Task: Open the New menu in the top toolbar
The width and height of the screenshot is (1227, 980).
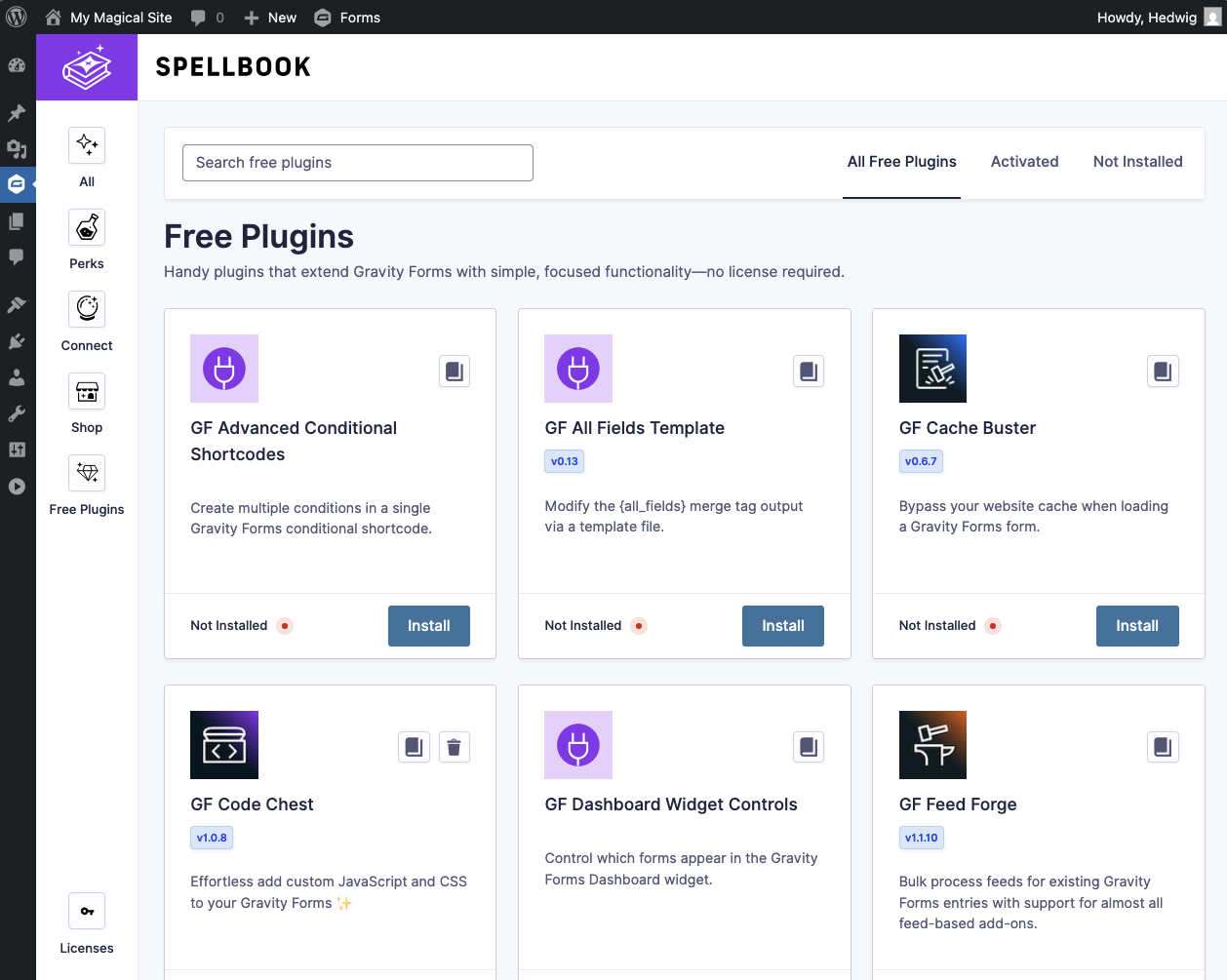Action: click(x=269, y=17)
